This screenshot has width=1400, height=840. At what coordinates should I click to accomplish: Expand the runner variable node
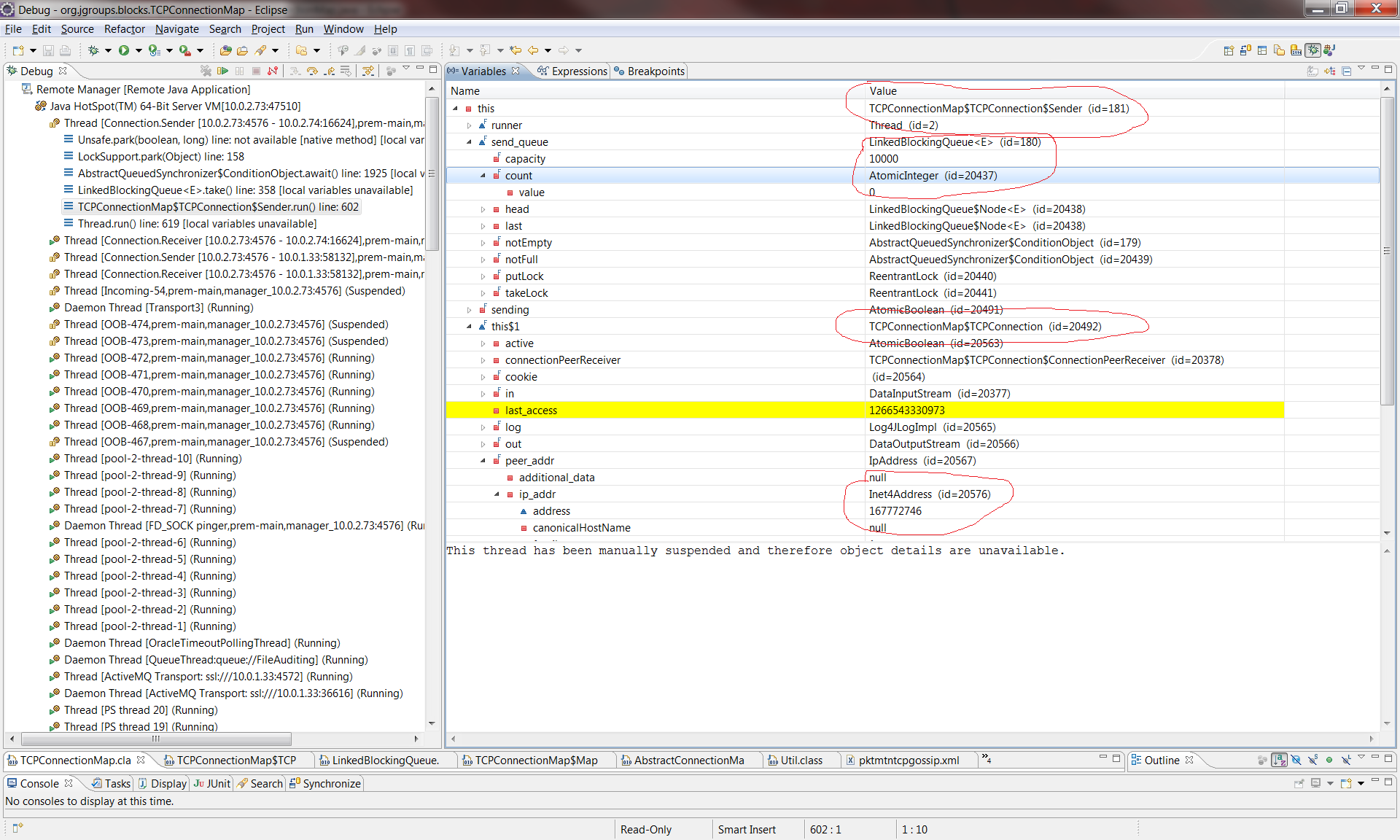469,125
